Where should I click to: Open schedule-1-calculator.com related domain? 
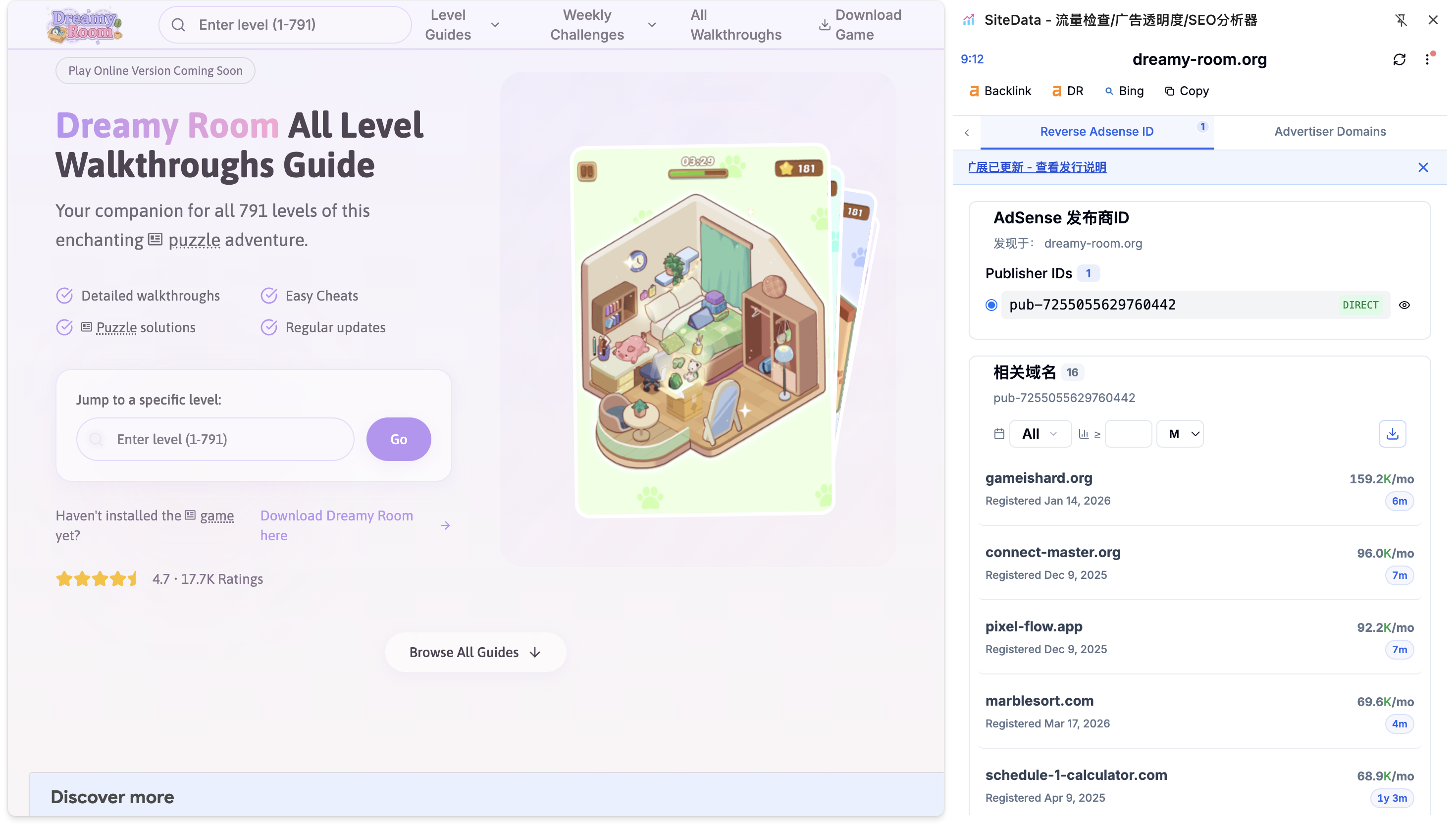(1076, 775)
